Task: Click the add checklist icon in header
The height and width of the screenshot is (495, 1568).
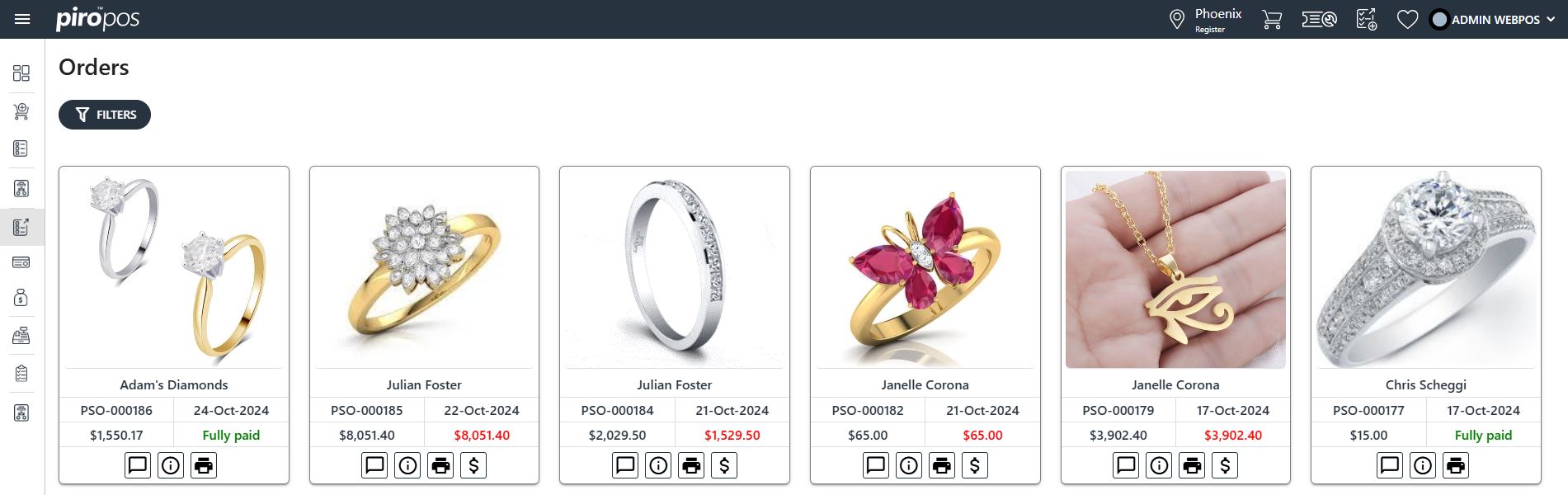Action: coord(1367,19)
